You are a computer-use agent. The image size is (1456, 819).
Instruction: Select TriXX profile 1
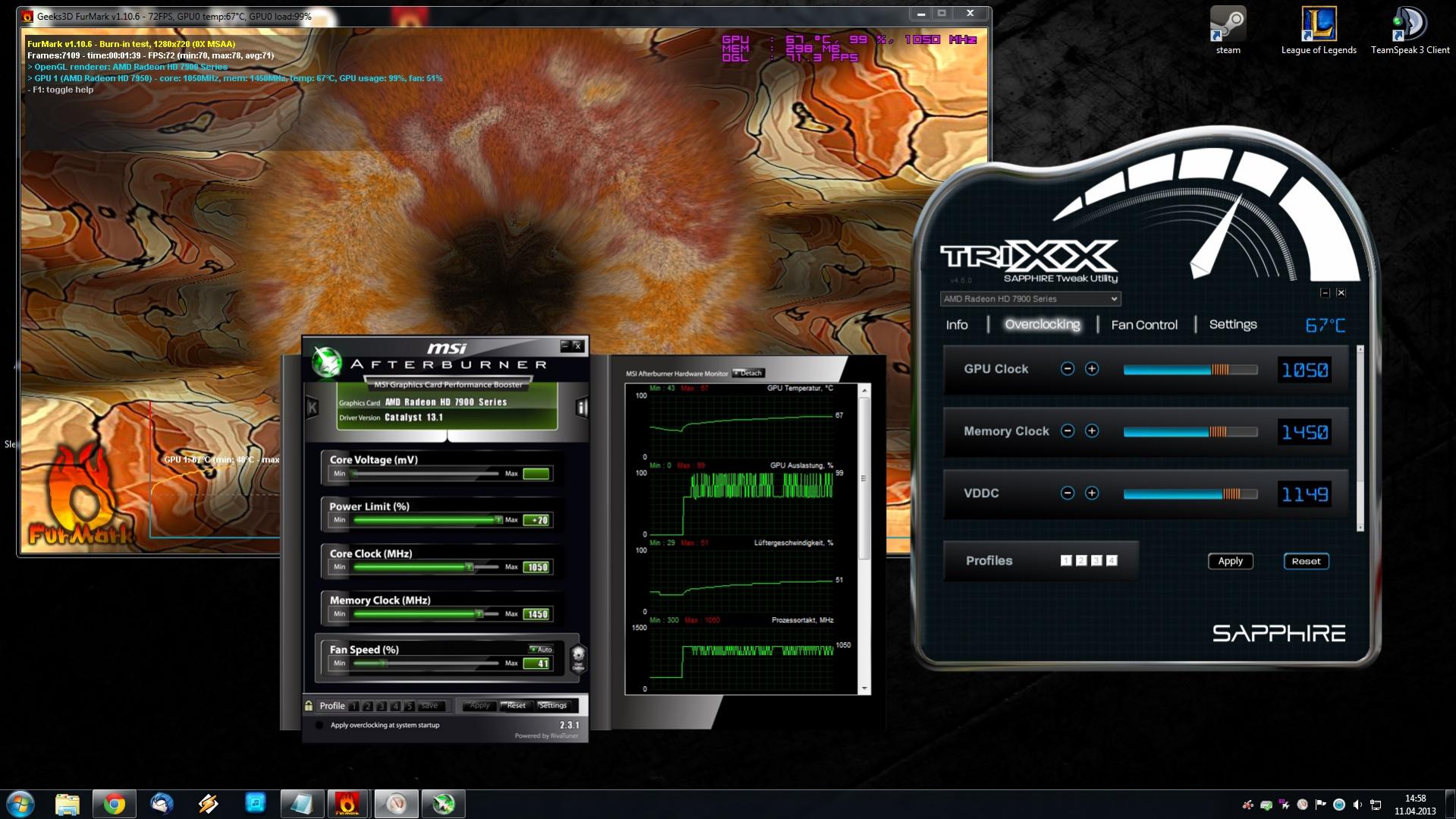pyautogui.click(x=1066, y=561)
